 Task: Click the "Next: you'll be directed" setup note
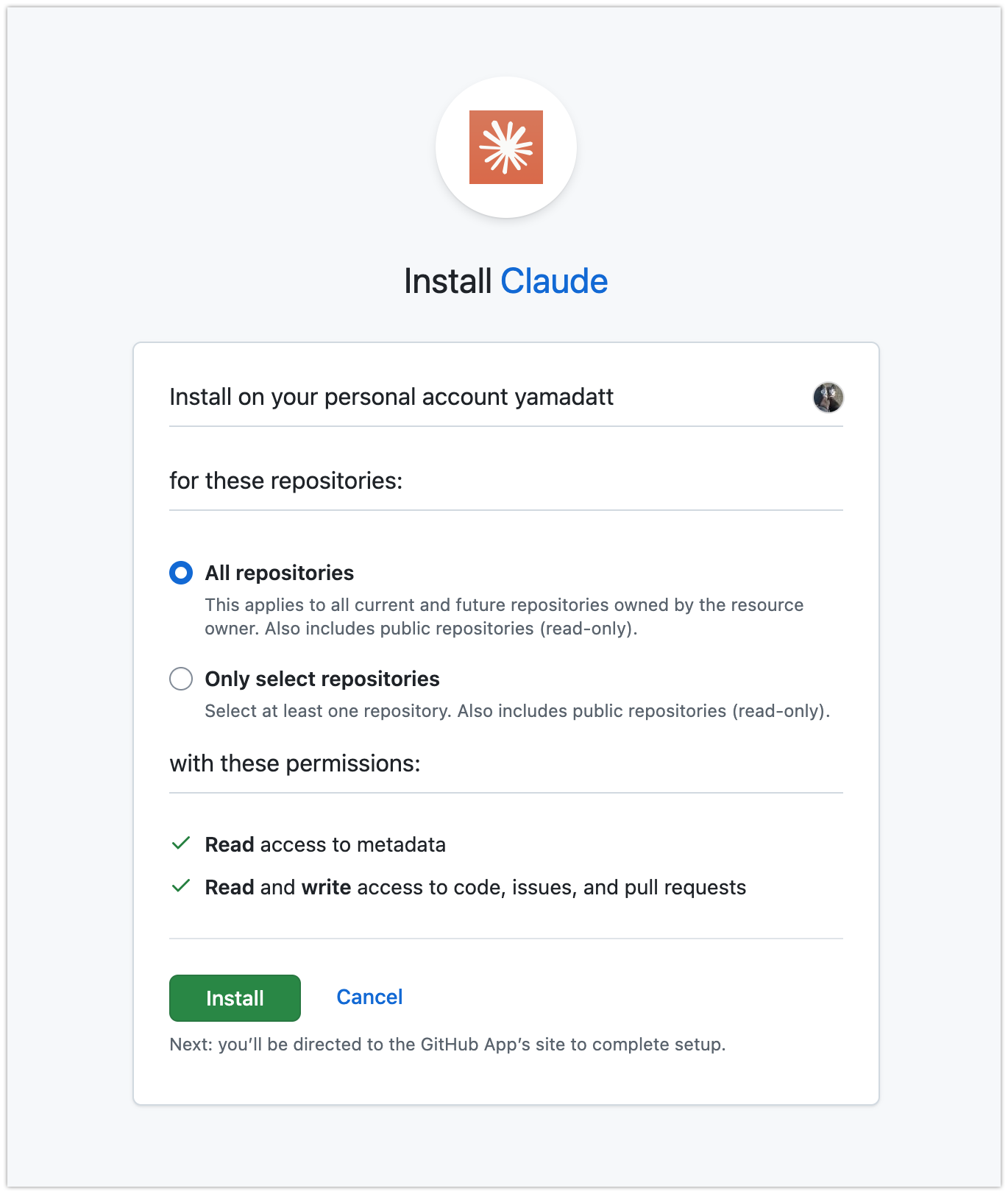(x=447, y=1045)
